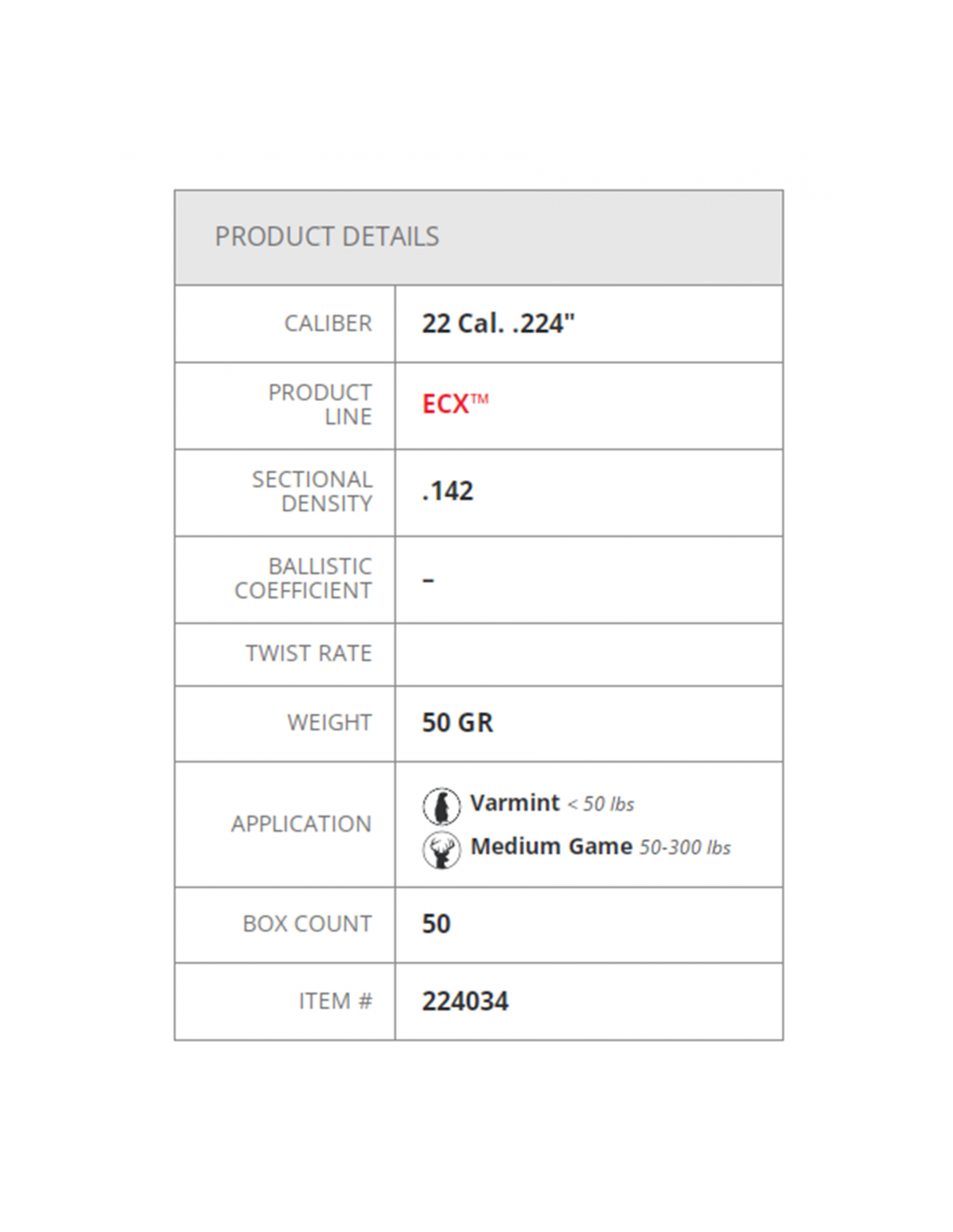
Task: Click the Varmint application label
Action: 515,803
